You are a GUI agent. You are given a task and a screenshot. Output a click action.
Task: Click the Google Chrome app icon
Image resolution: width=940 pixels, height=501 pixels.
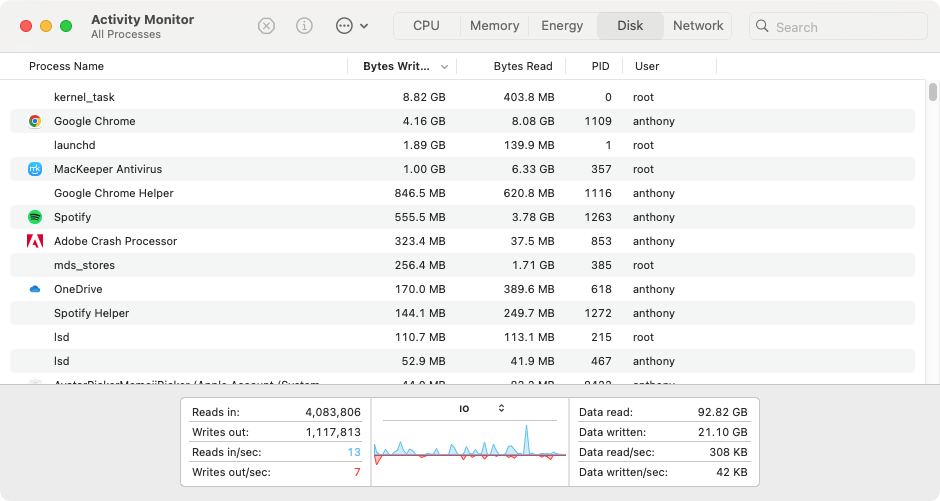tap(35, 121)
